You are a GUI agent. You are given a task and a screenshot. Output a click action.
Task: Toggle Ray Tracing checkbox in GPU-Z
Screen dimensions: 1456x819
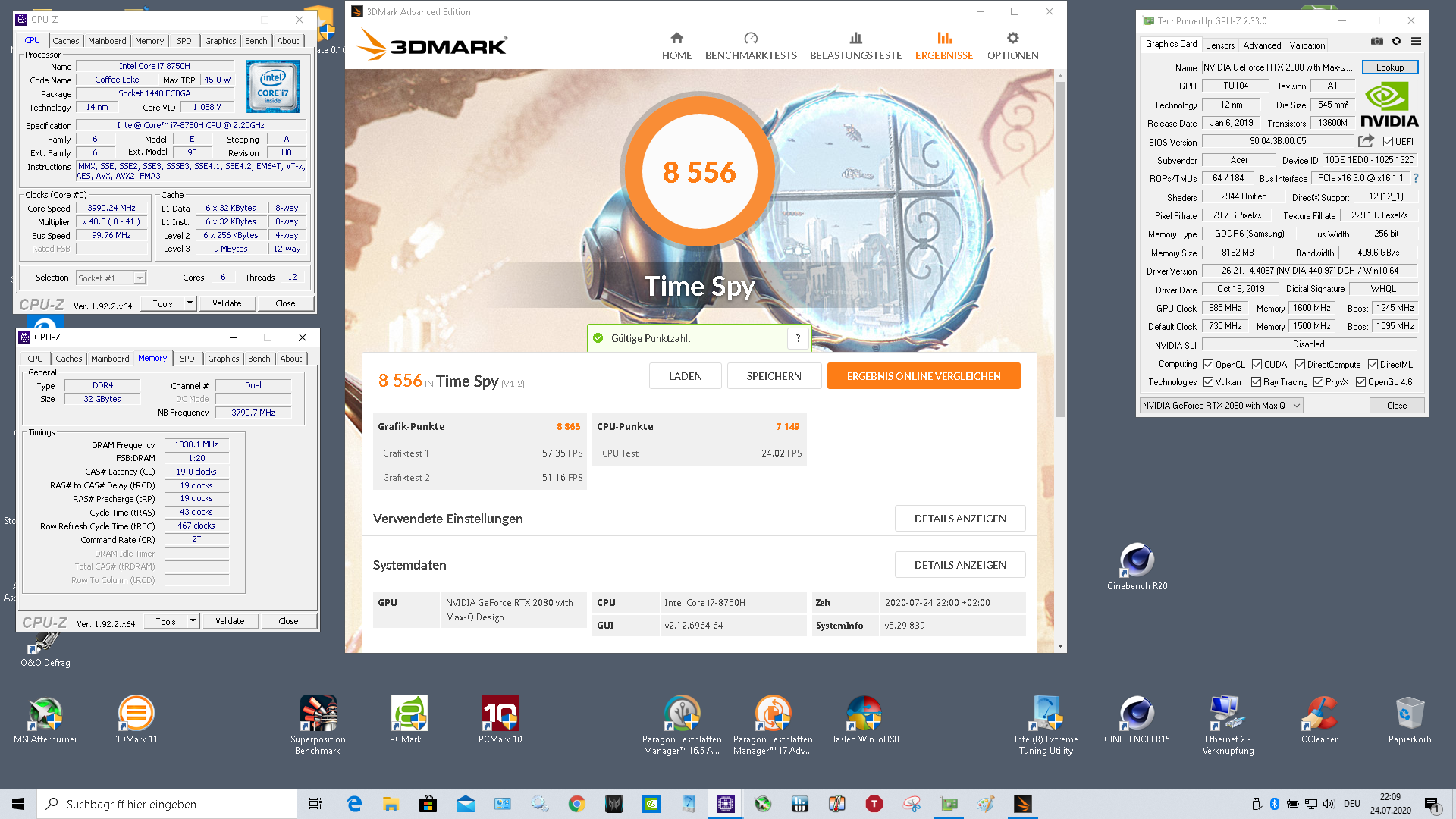click(1257, 382)
